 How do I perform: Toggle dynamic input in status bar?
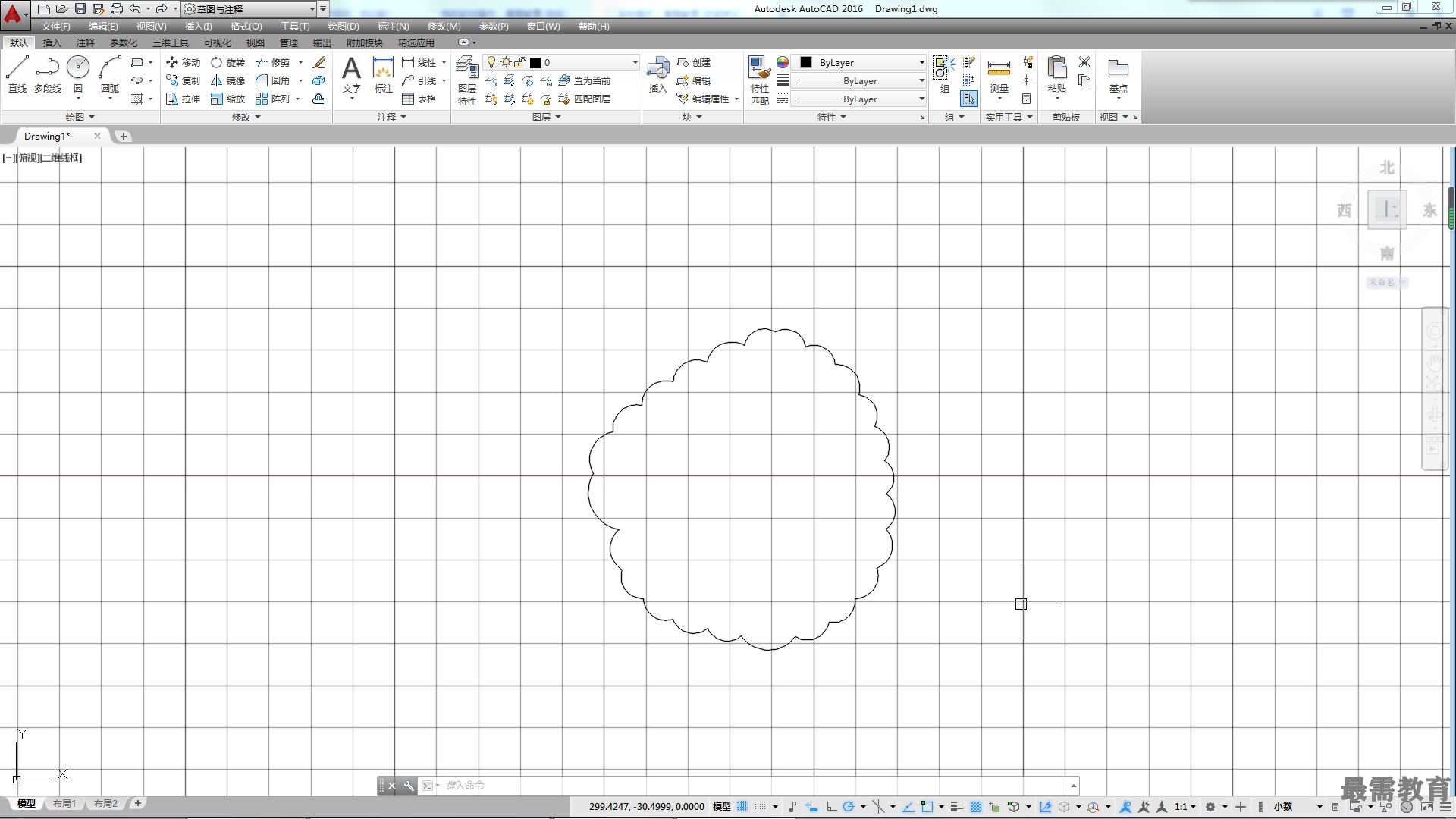click(x=811, y=807)
